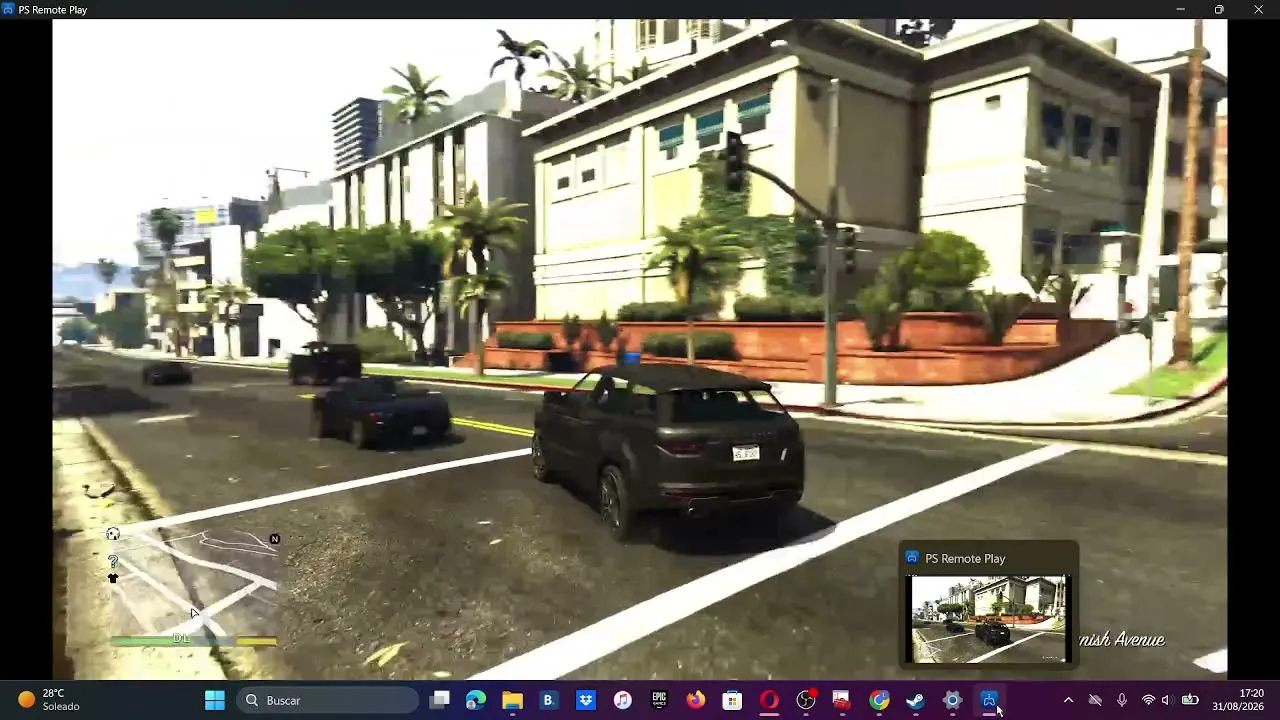Select the PS Remote Play preview thumbnail
This screenshot has width=1280, height=720.
[x=989, y=619]
